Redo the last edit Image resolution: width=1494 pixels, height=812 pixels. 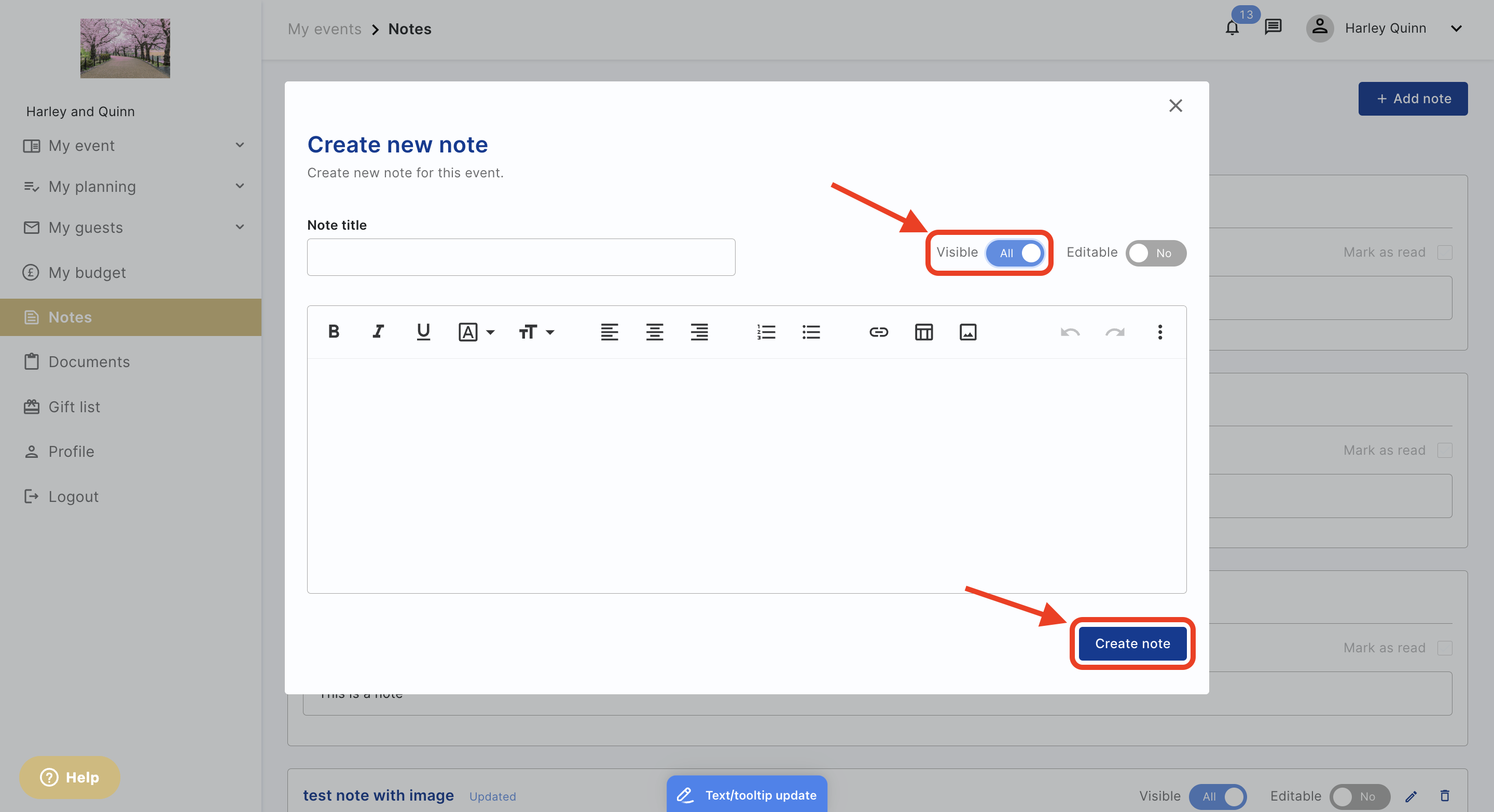(x=1115, y=332)
